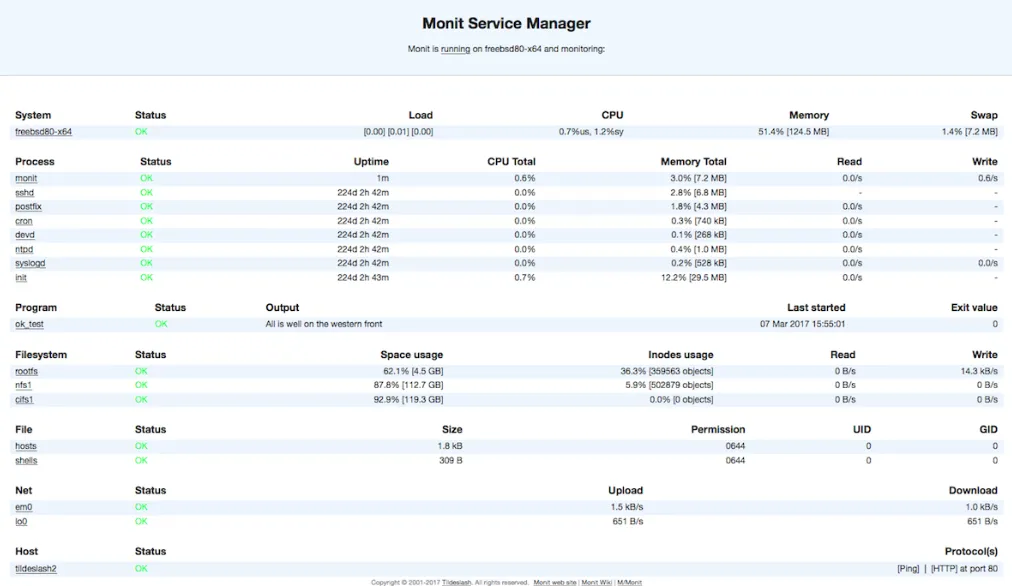Visit the M/Monit footer link

pyautogui.click(x=629, y=582)
